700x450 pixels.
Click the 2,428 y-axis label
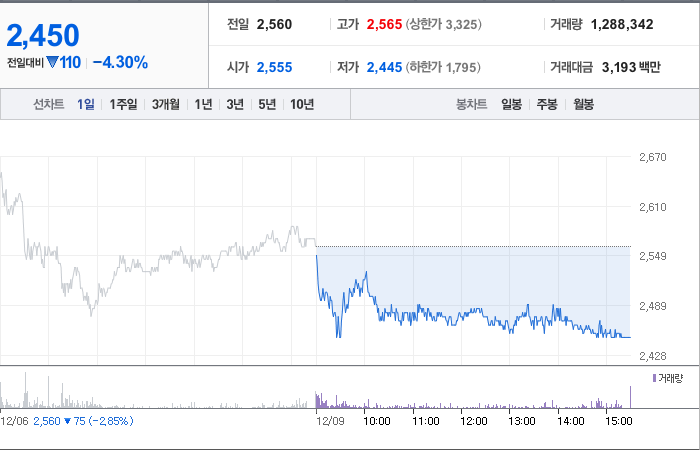pos(653,356)
